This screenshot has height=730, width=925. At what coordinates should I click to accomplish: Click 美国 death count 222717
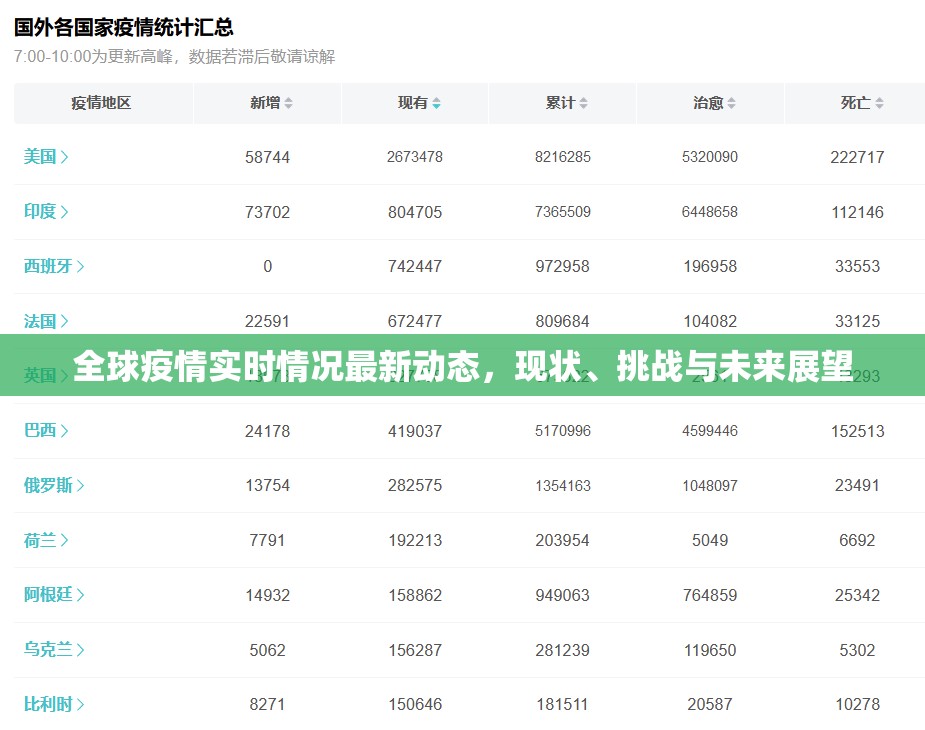coord(857,157)
